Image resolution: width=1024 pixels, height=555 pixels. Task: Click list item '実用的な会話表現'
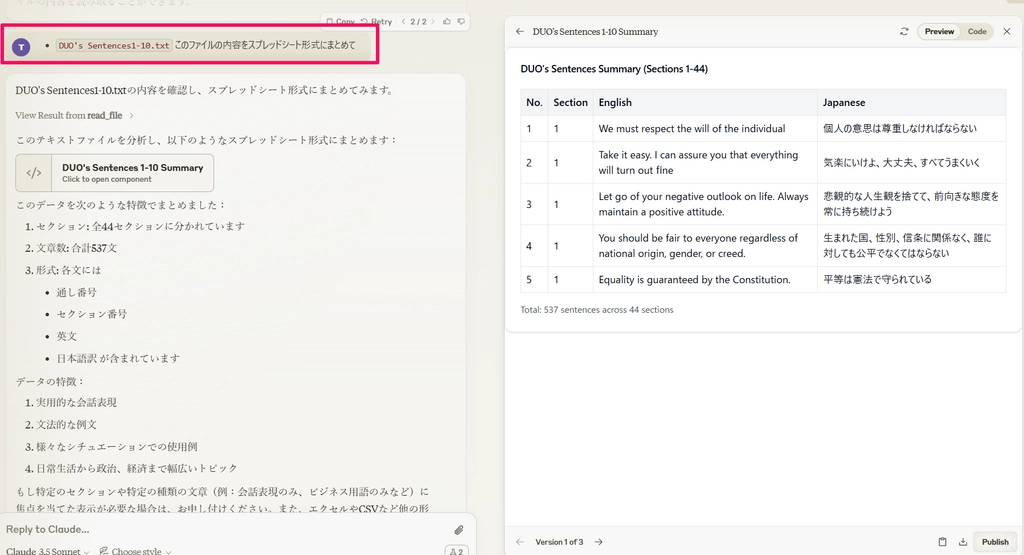coord(76,403)
